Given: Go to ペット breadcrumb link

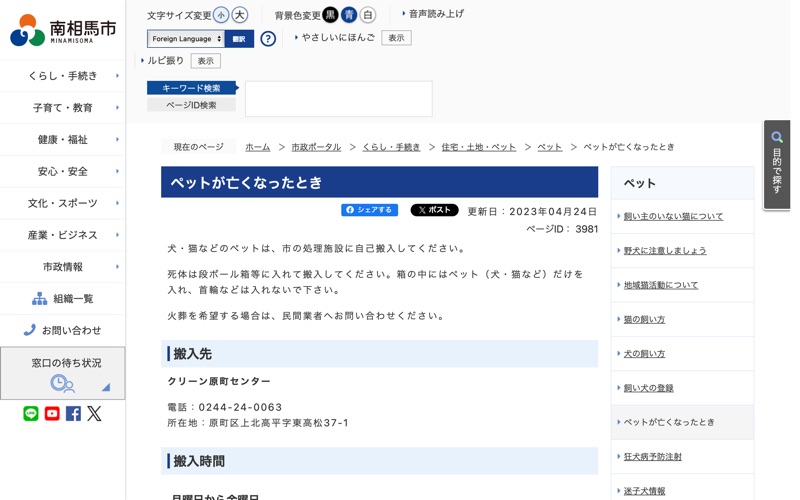Looking at the screenshot, I should coord(549,147).
